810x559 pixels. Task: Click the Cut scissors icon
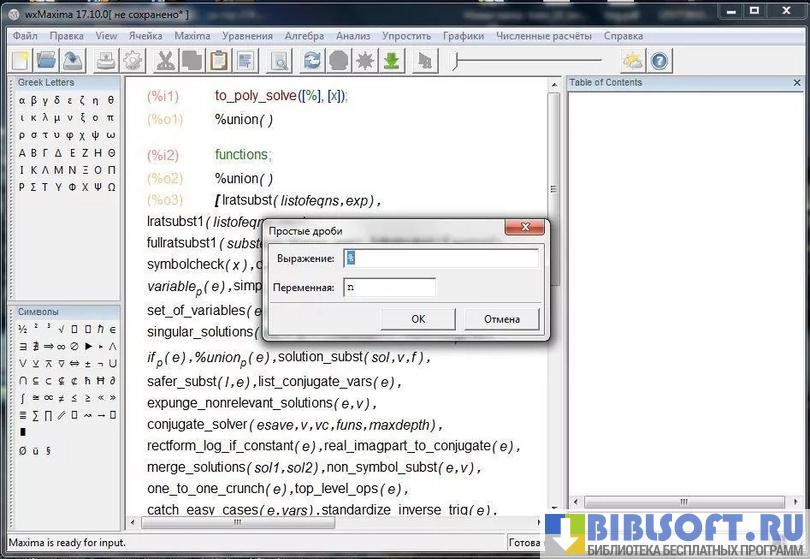coord(166,61)
